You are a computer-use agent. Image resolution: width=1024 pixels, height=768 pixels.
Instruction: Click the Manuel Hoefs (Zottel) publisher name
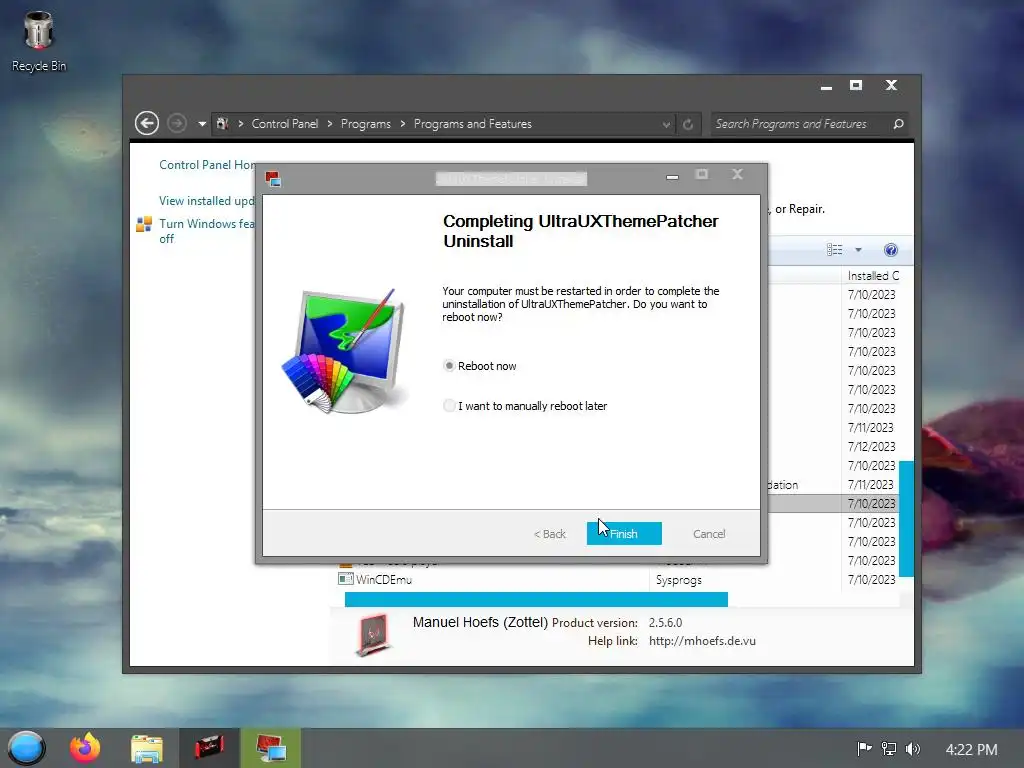[x=480, y=622]
